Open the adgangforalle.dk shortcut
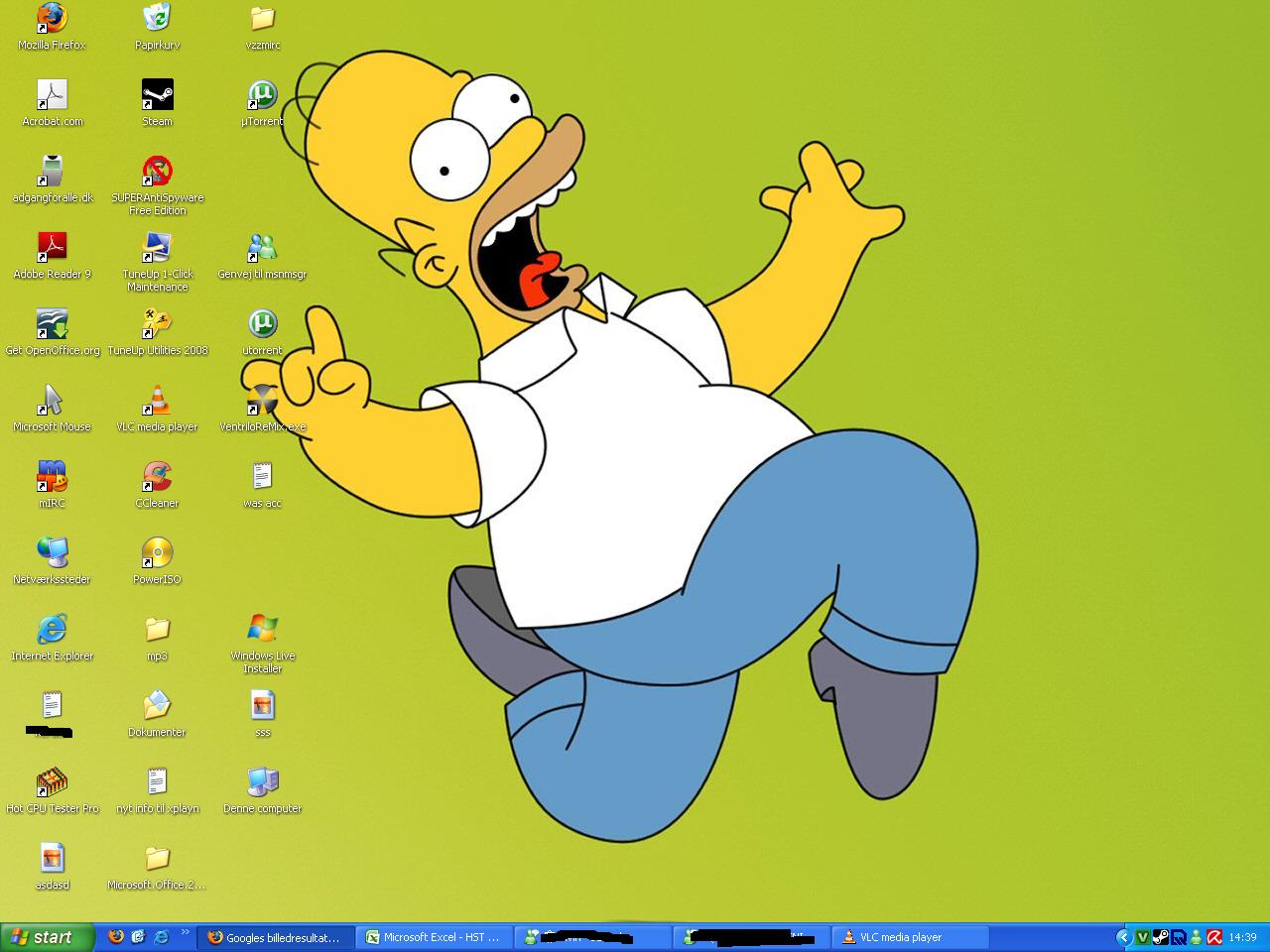 [52, 179]
